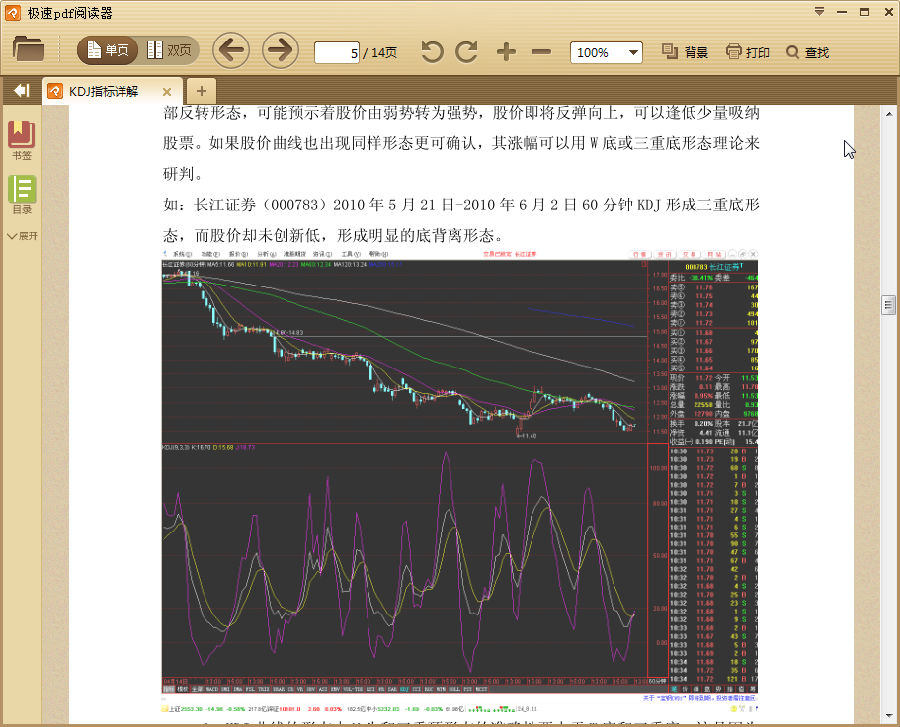Zoom in with the plus icon
The height and width of the screenshot is (727, 900).
click(506, 52)
